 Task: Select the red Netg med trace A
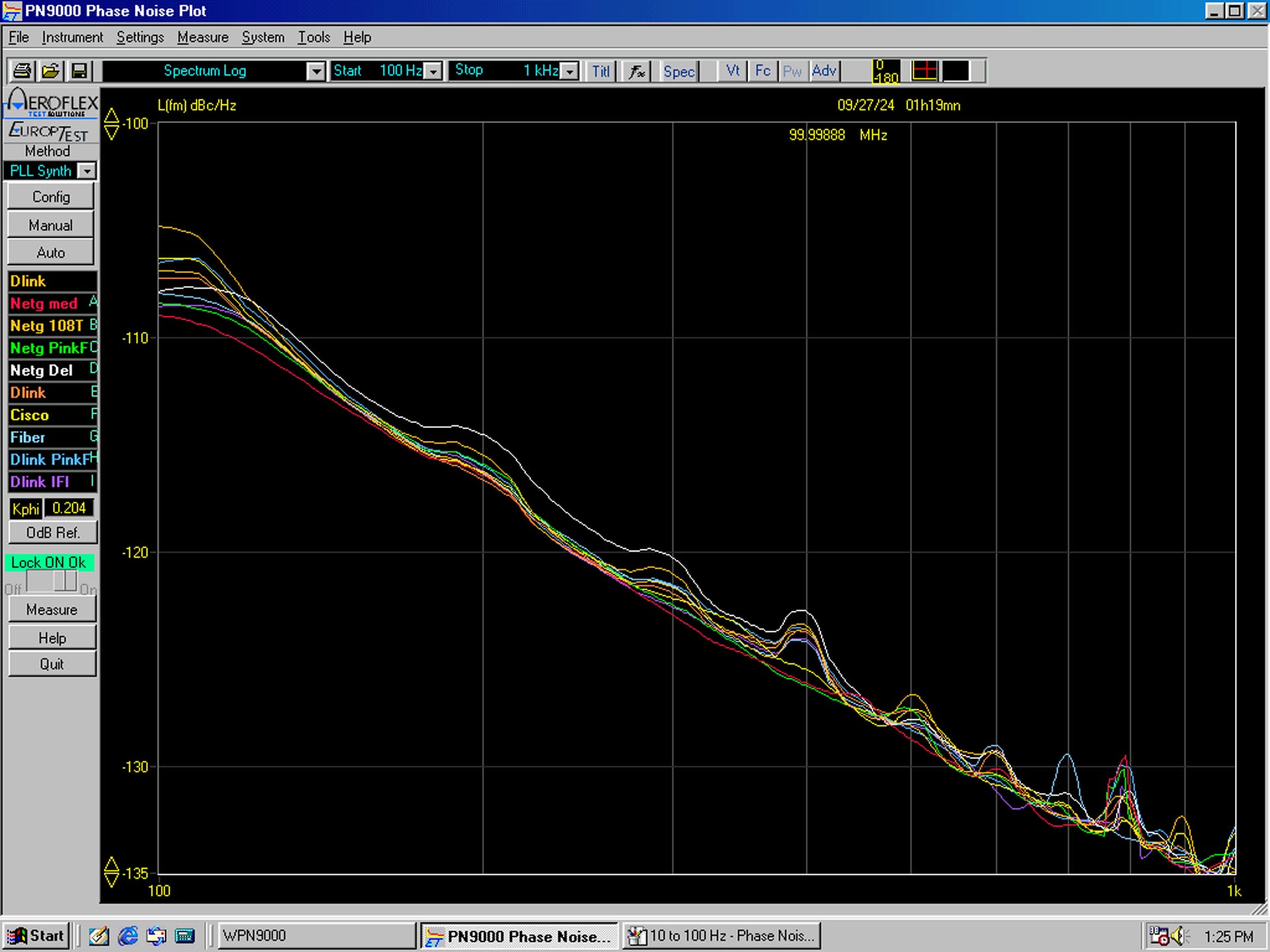pyautogui.click(x=52, y=303)
